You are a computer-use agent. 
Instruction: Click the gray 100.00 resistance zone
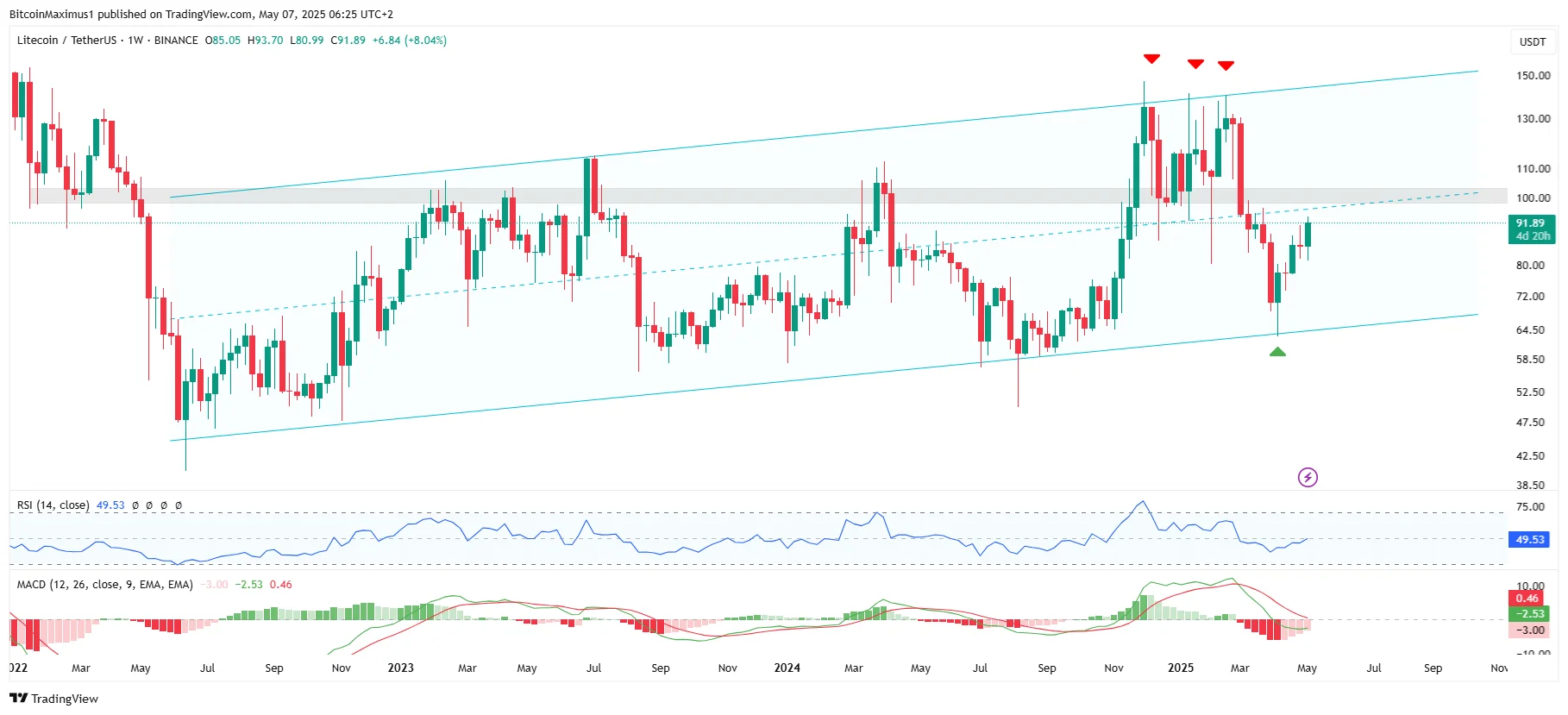(x=759, y=196)
